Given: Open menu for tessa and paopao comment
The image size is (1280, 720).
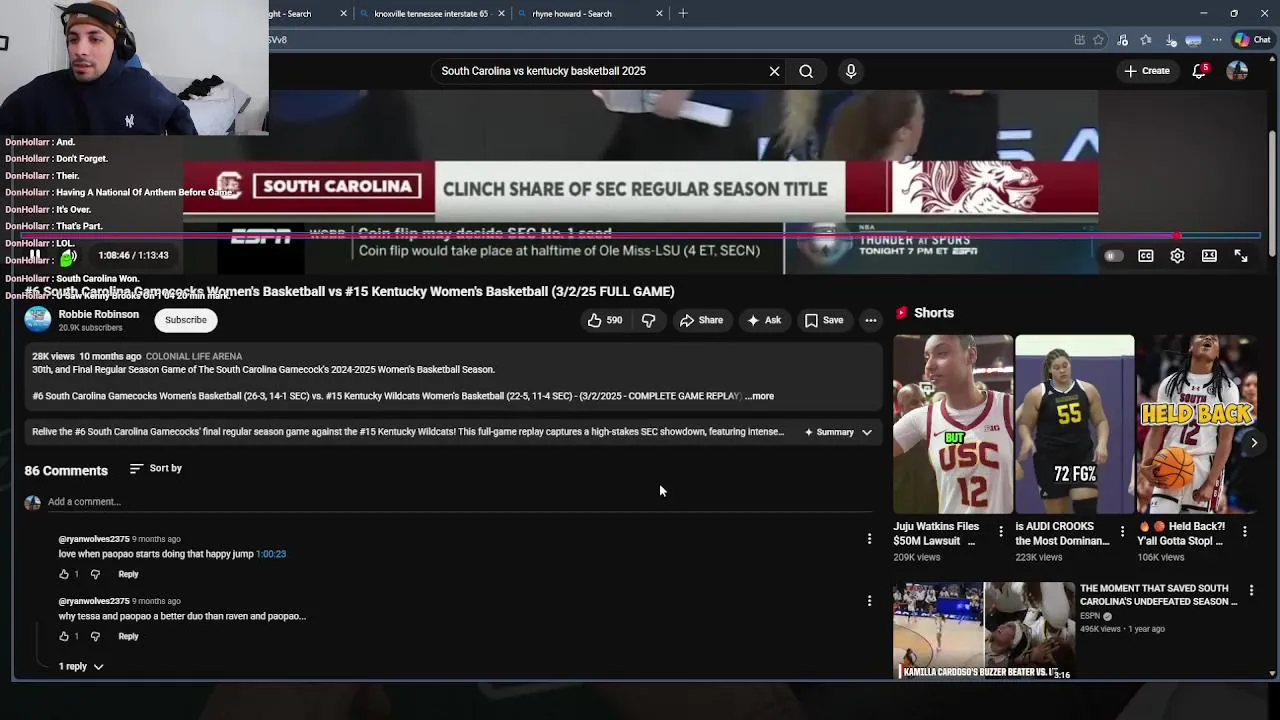Looking at the screenshot, I should tap(869, 601).
